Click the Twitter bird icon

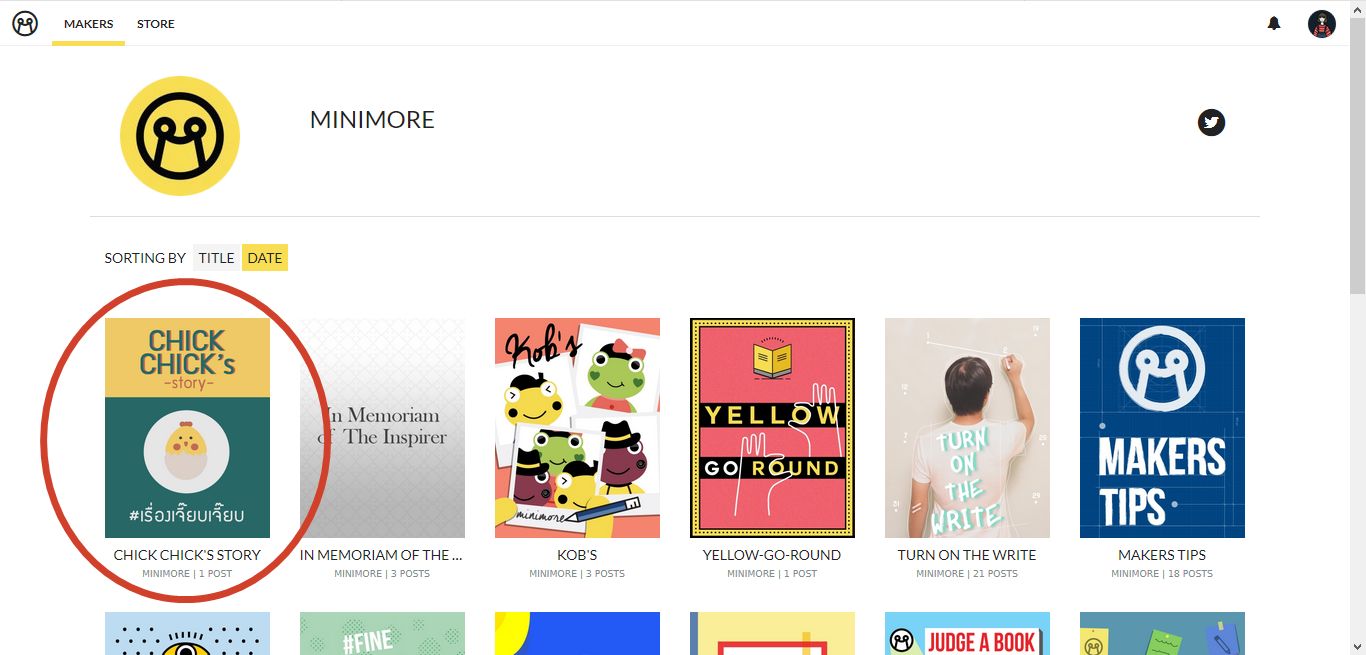coord(1211,123)
